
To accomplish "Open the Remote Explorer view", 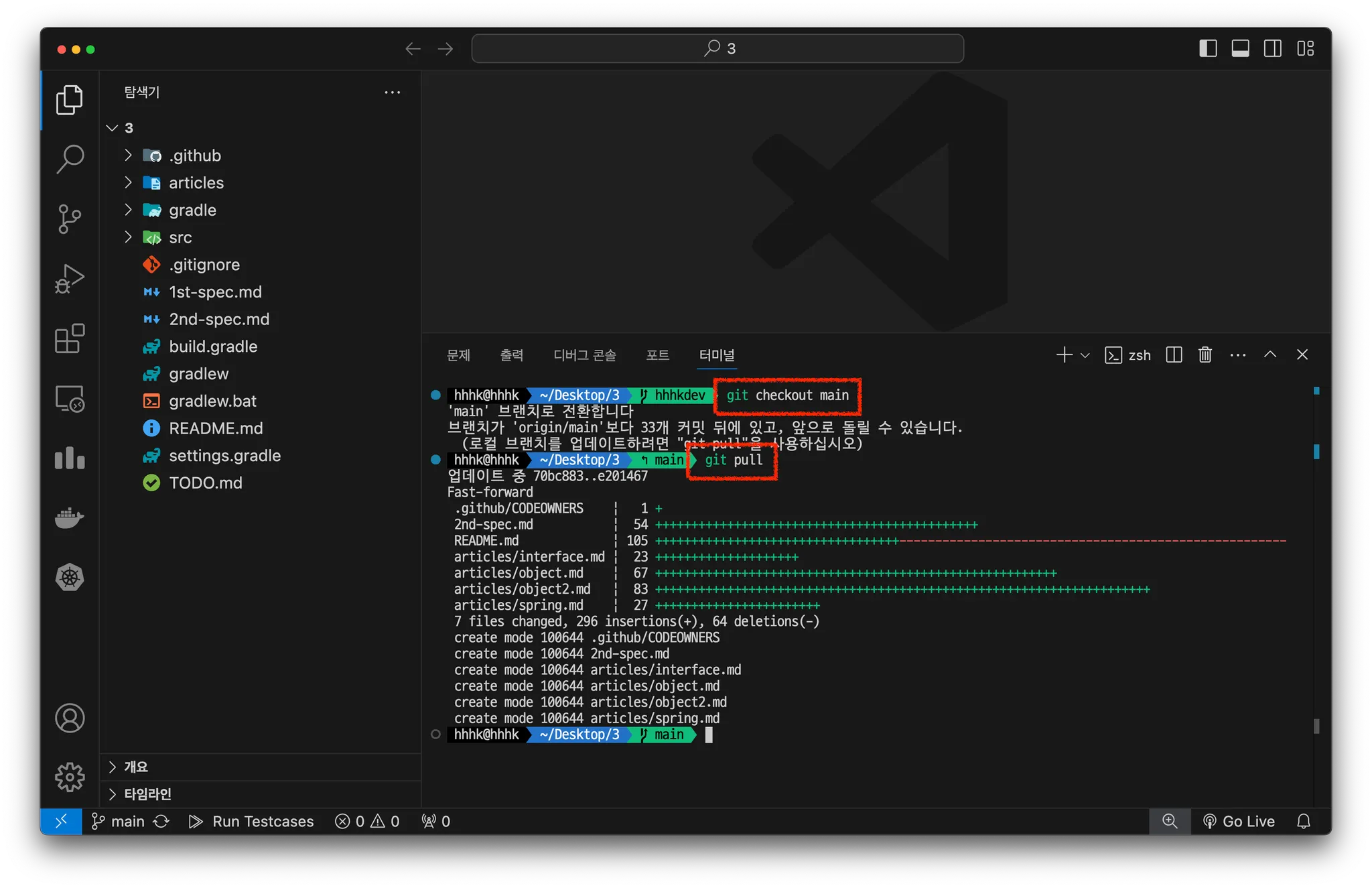I will pos(70,399).
